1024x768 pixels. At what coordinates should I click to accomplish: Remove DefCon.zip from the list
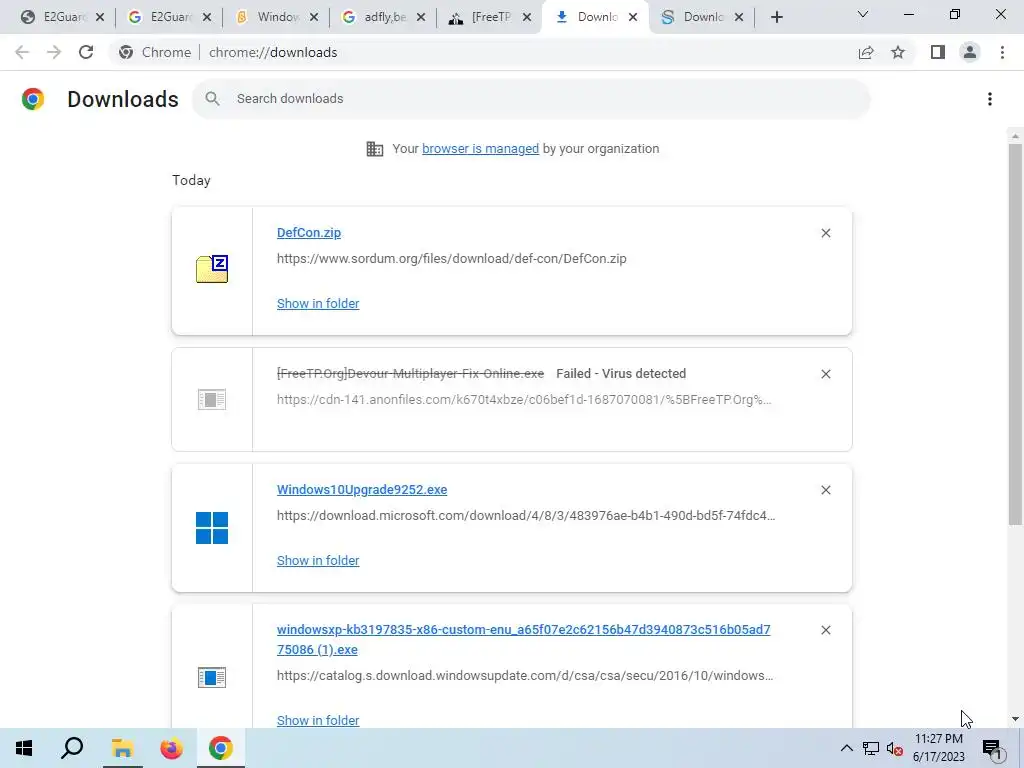click(x=825, y=233)
